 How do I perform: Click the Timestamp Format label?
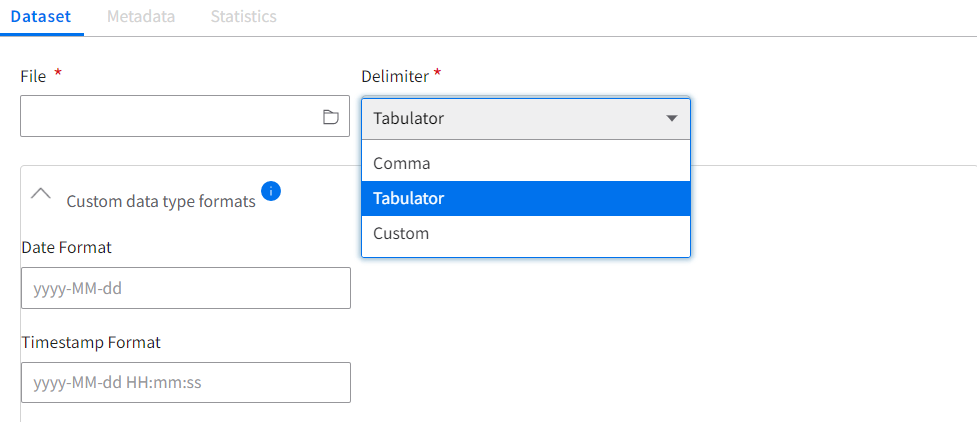tap(91, 342)
